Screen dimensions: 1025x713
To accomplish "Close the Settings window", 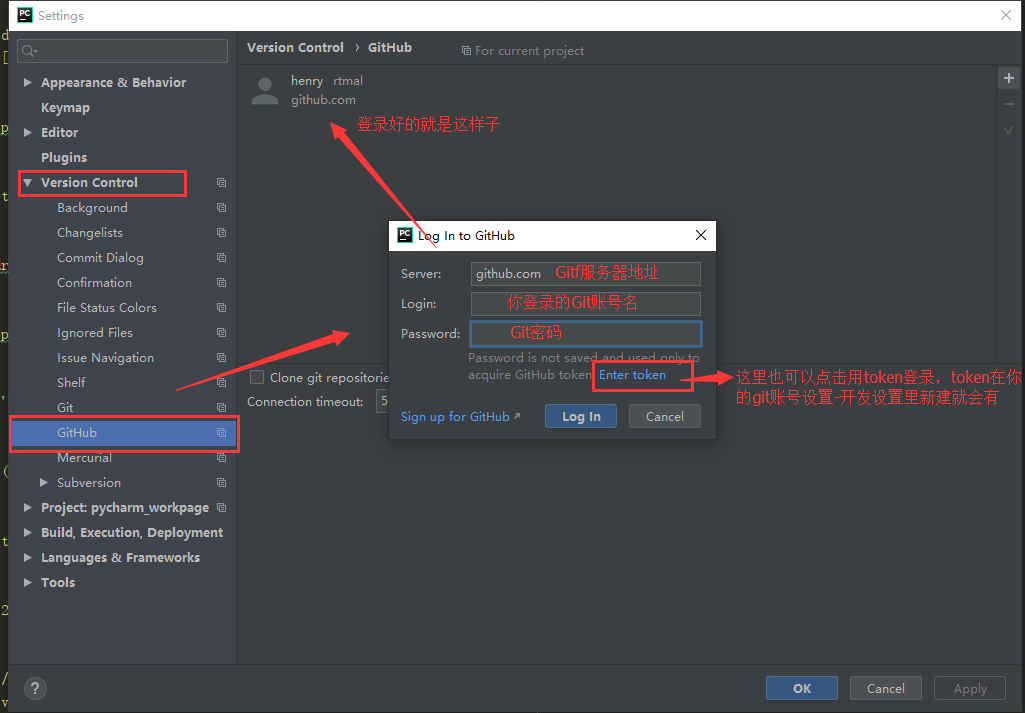I will [1006, 15].
